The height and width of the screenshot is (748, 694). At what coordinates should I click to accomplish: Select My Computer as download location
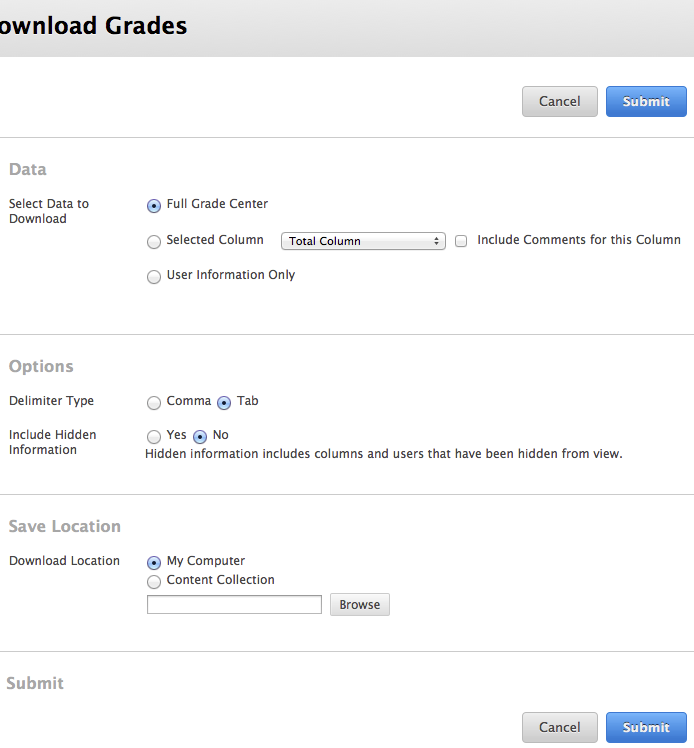pos(154,563)
